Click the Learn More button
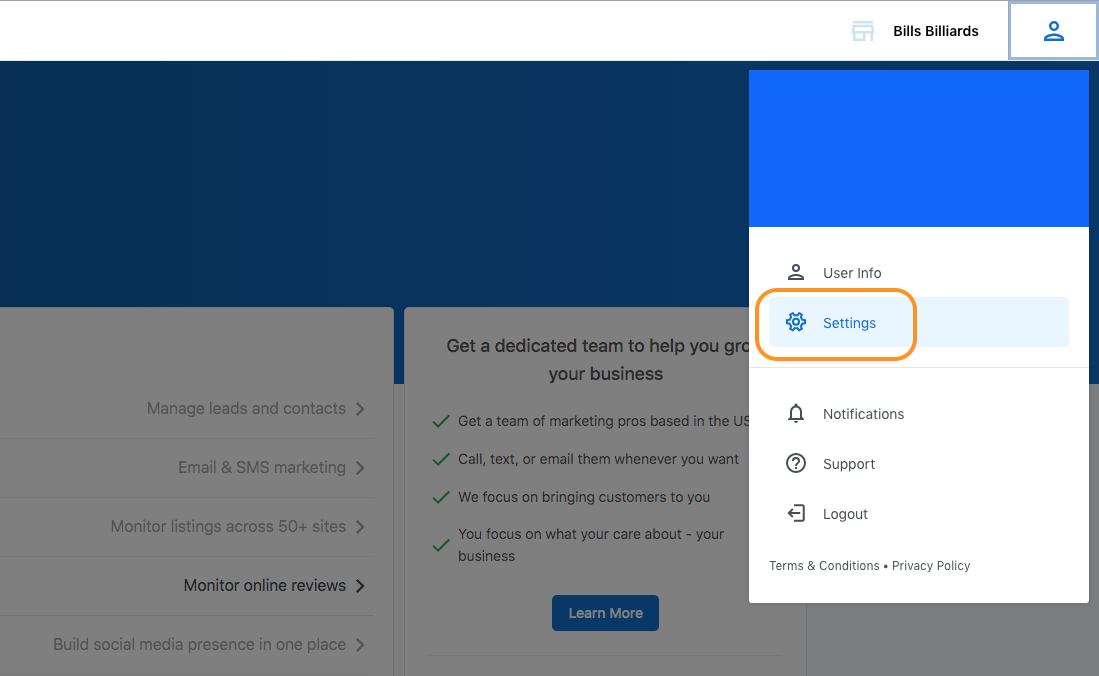This screenshot has height=676, width=1099. click(x=605, y=613)
